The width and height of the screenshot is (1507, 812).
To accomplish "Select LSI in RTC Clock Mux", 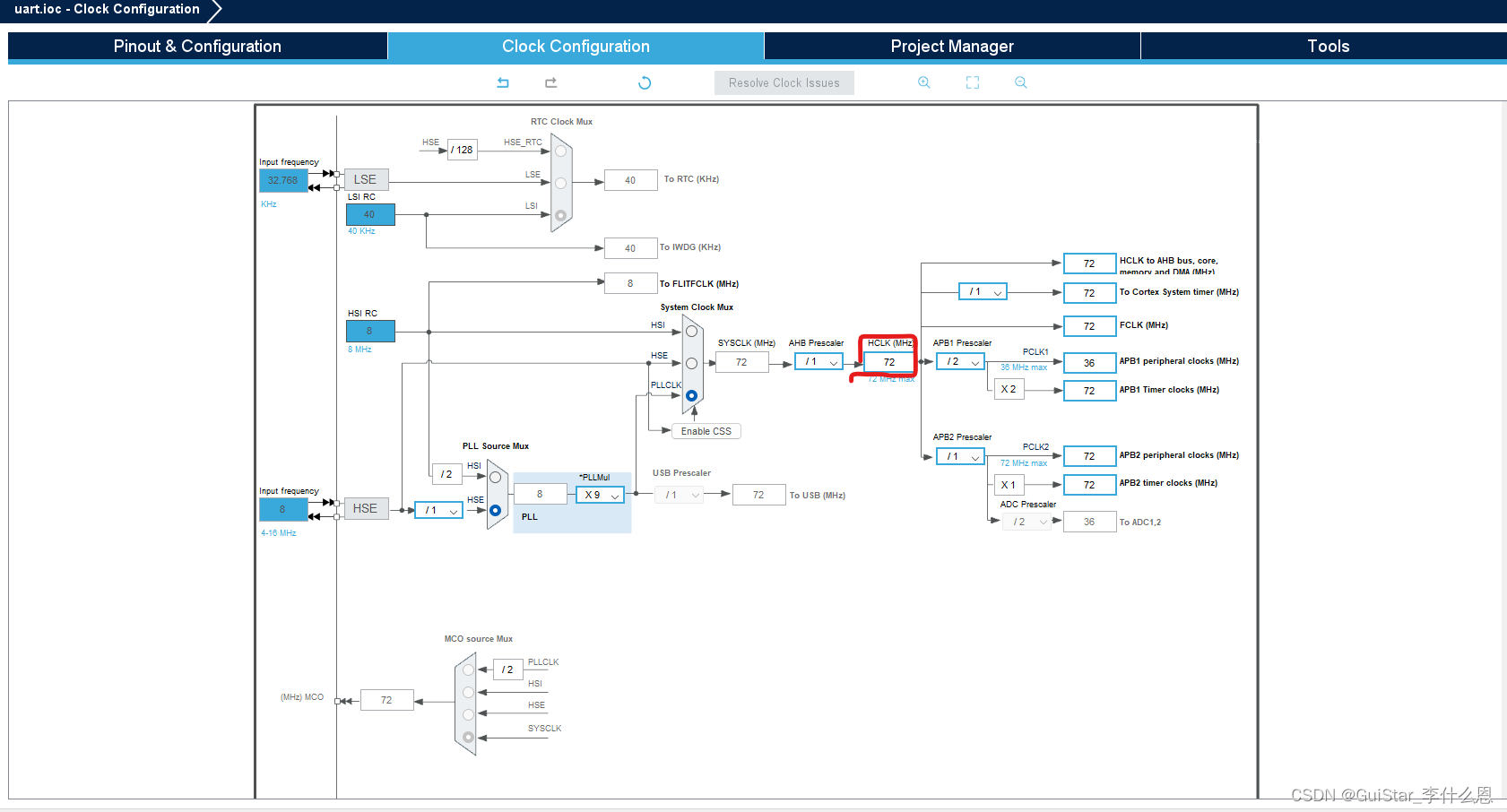I will point(560,215).
